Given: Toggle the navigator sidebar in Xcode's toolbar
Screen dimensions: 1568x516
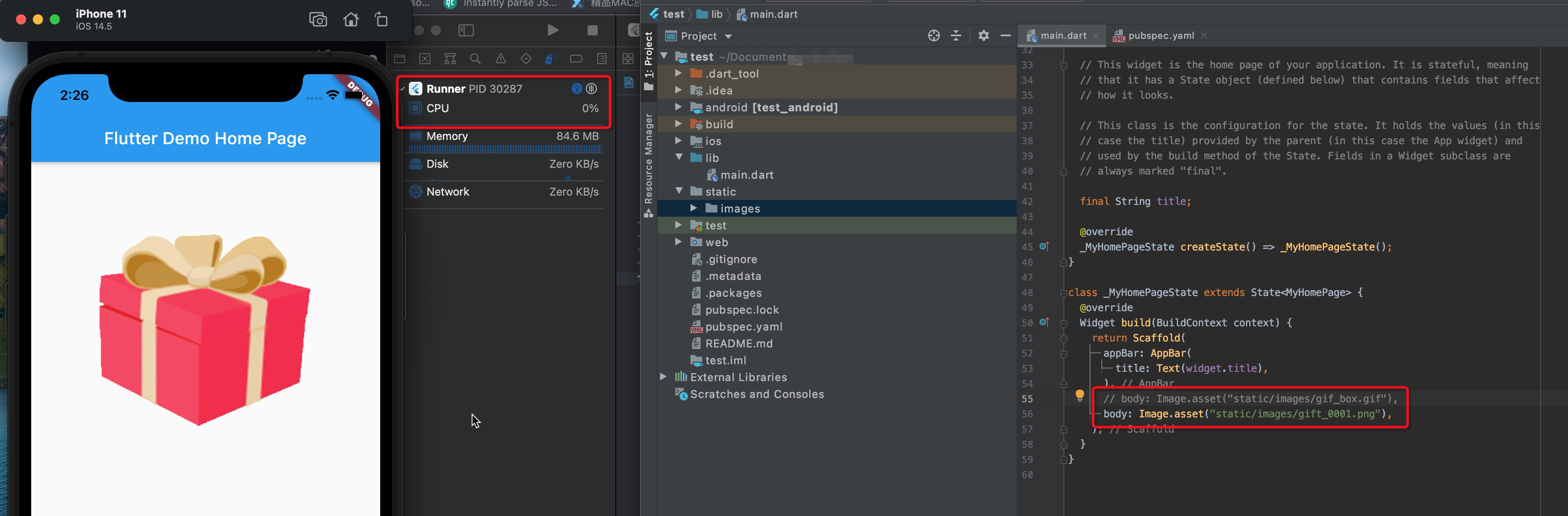Looking at the screenshot, I should (466, 30).
